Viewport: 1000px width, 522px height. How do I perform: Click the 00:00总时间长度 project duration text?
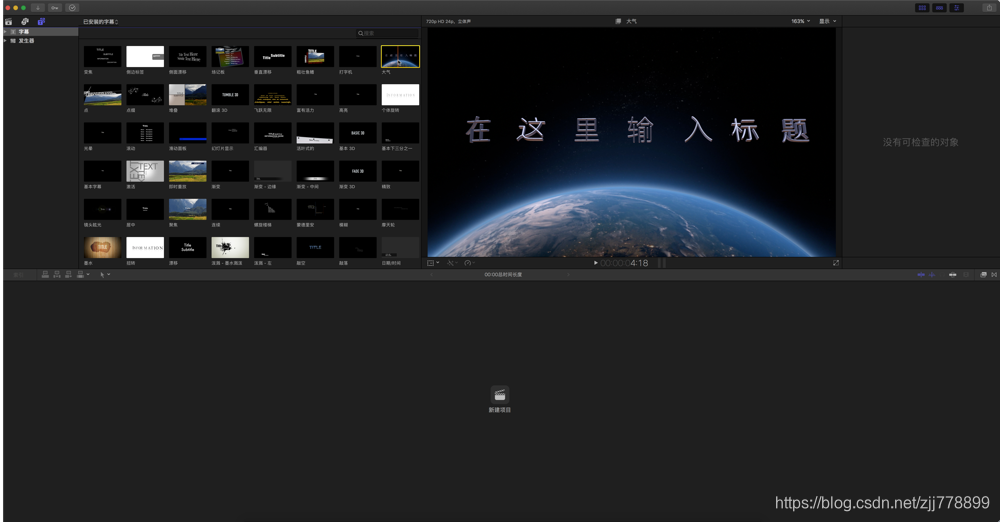503,274
